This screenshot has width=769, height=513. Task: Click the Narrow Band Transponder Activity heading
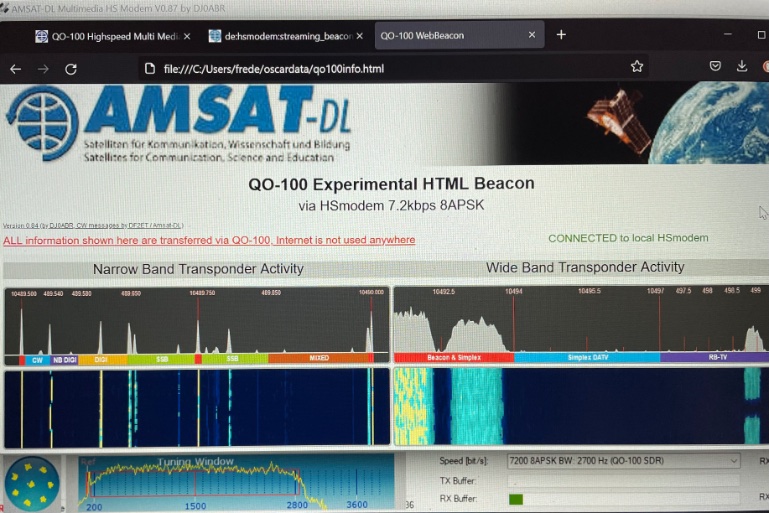pos(198,269)
